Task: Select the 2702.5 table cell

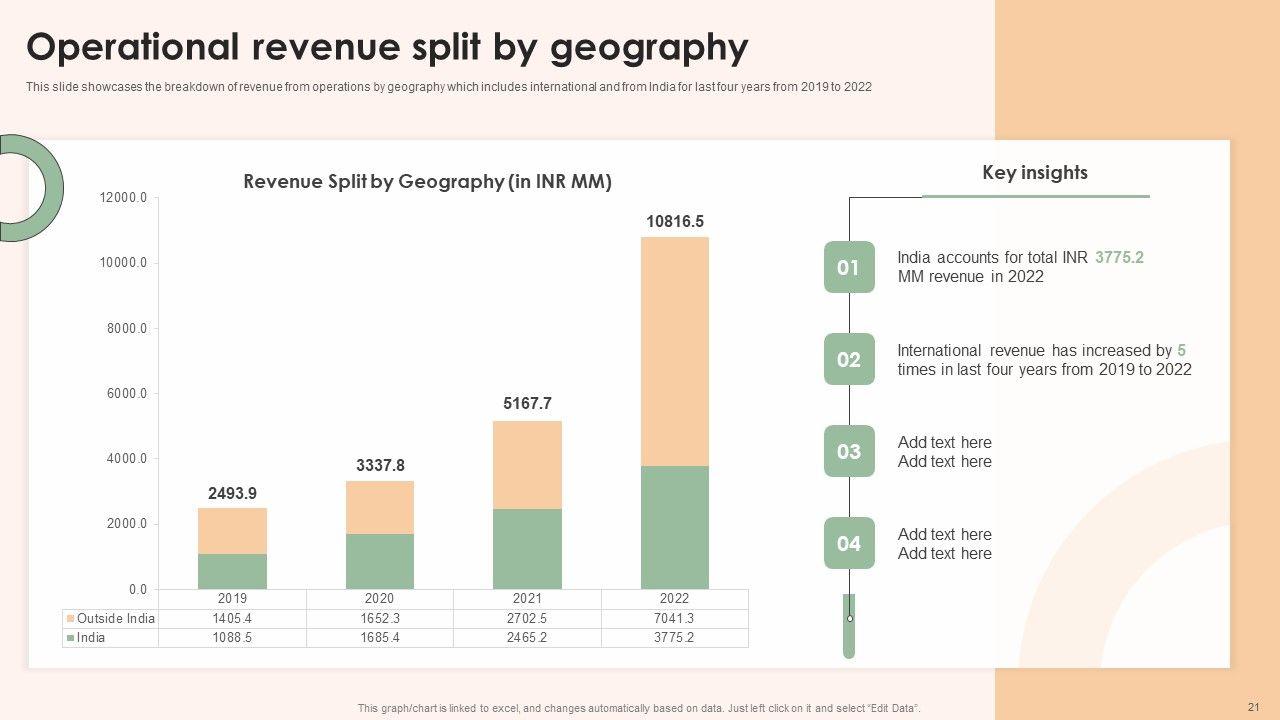Action: [x=527, y=619]
